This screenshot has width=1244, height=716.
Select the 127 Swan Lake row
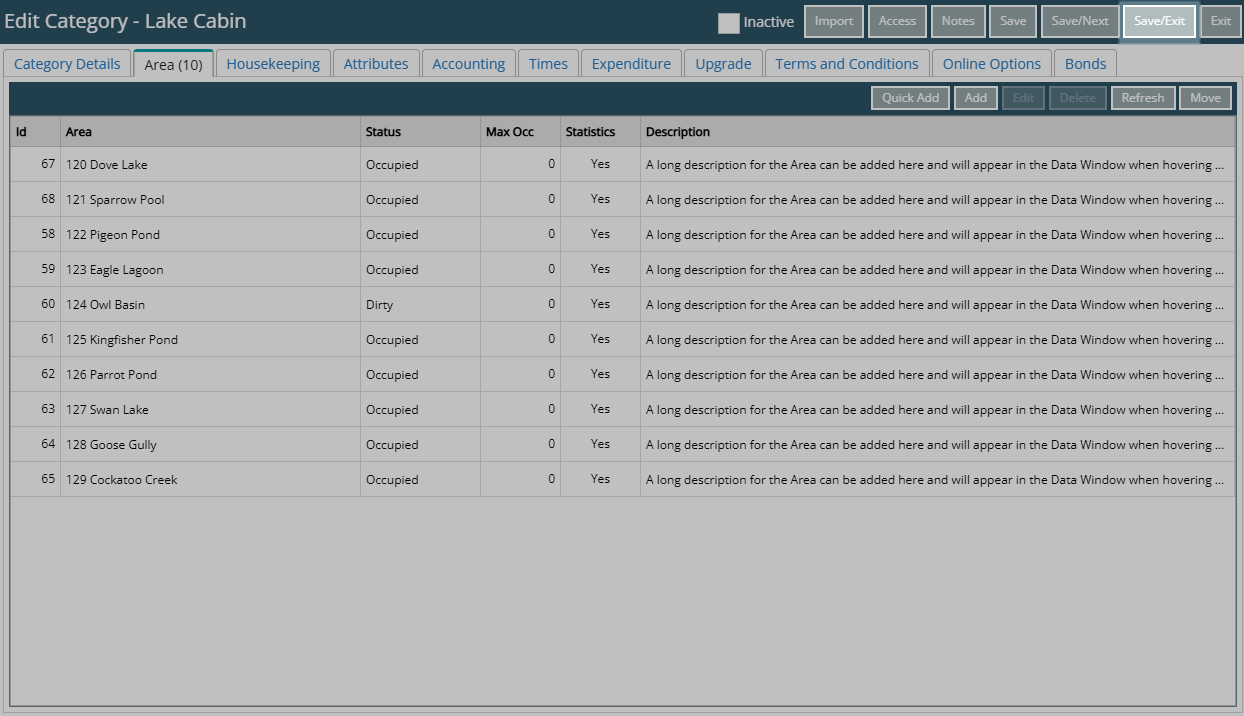click(623, 409)
